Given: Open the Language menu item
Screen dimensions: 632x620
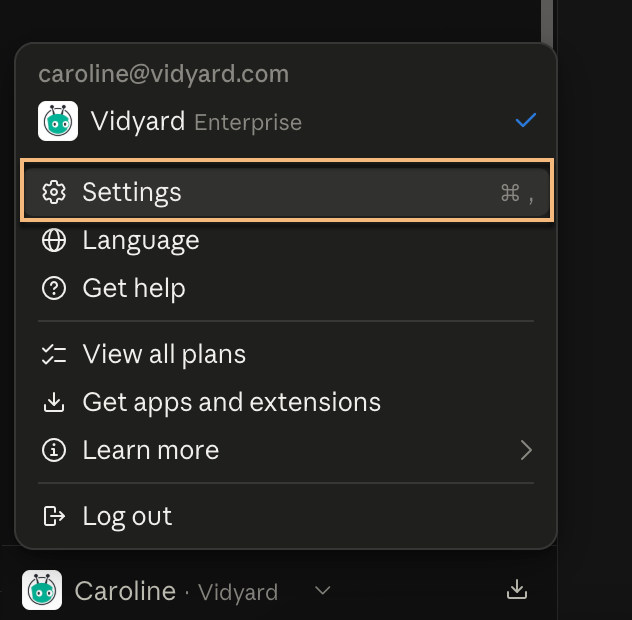Looking at the screenshot, I should click(x=287, y=240).
